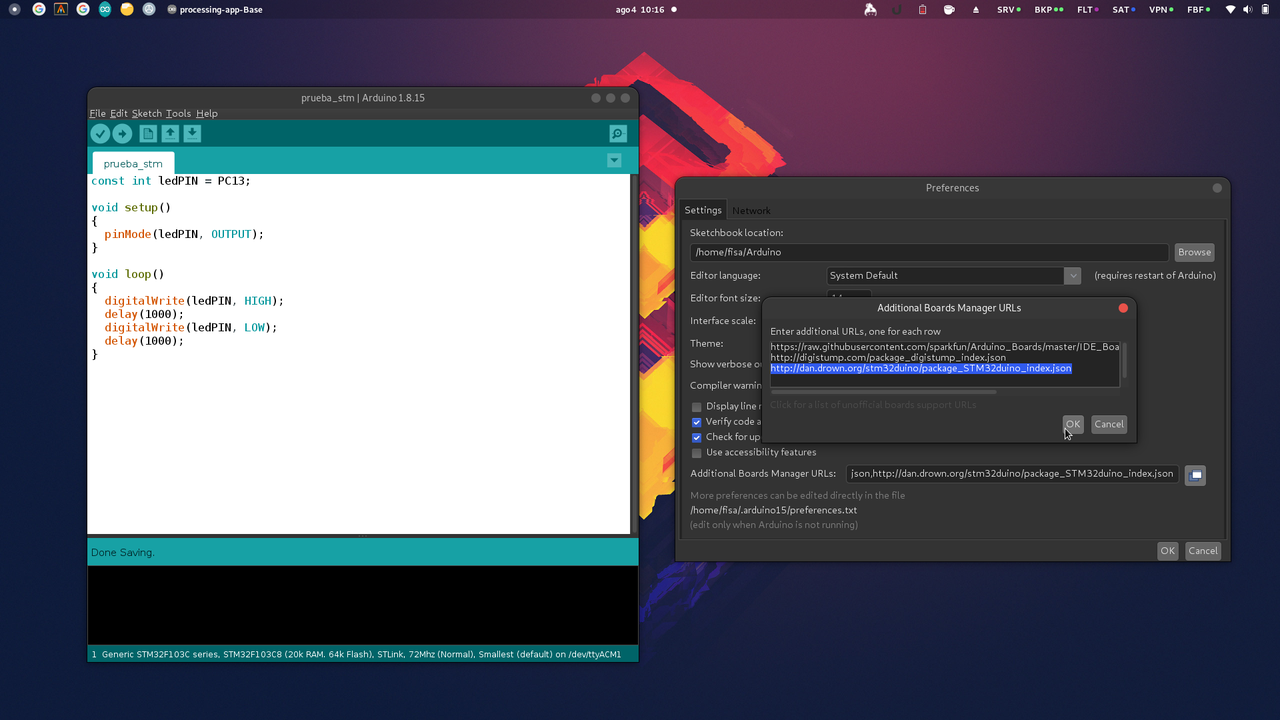Switch to Network tab in Preferences

click(751, 211)
